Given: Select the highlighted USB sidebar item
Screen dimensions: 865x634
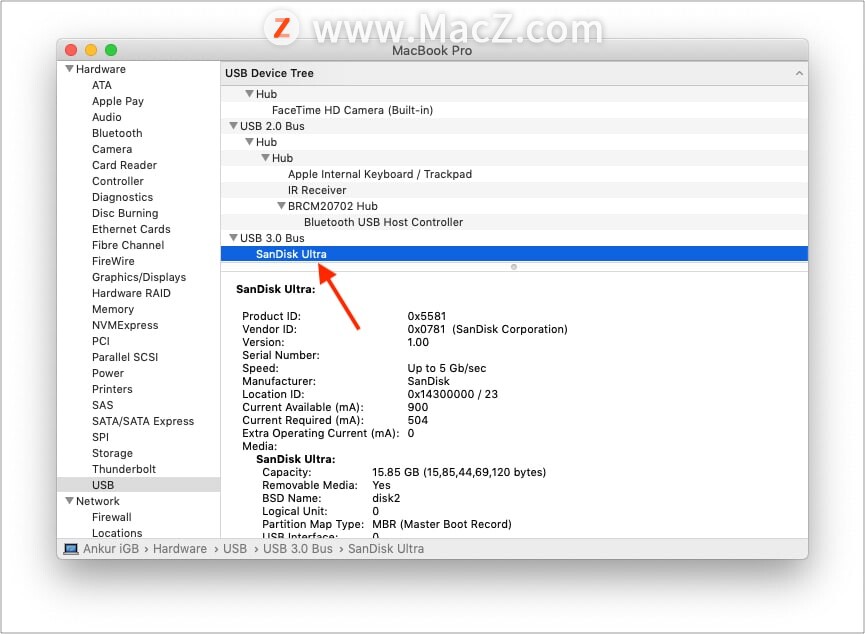Looking at the screenshot, I should [138, 485].
